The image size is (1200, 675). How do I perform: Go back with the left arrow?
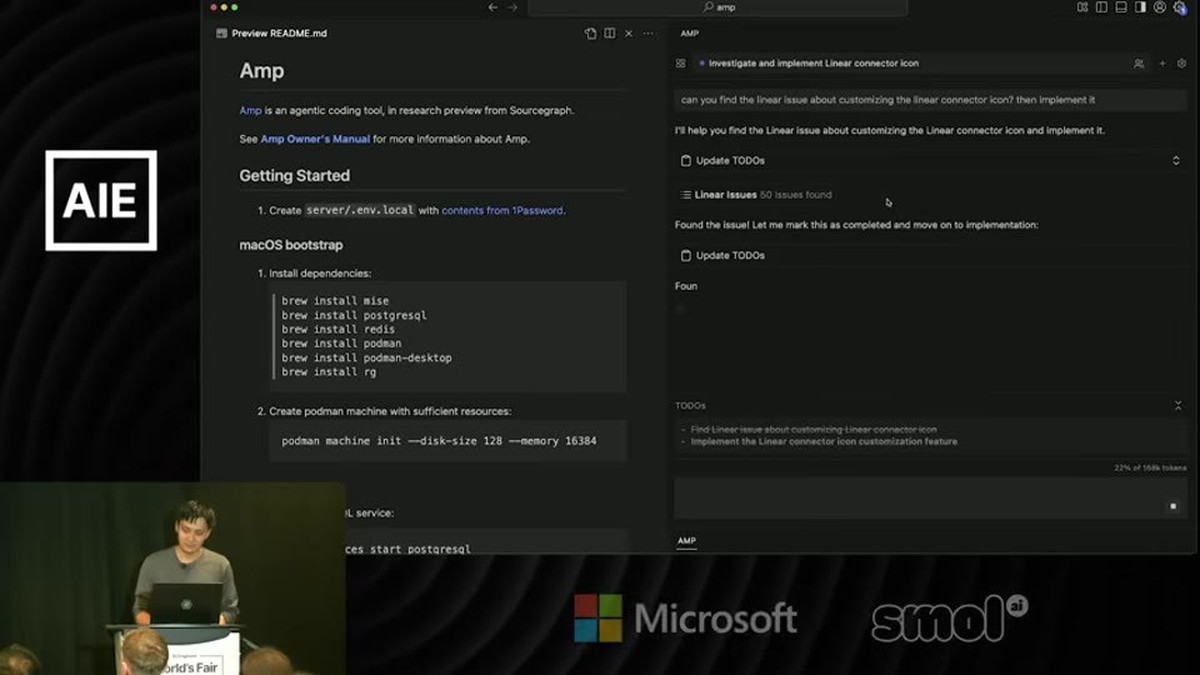pyautogui.click(x=492, y=7)
